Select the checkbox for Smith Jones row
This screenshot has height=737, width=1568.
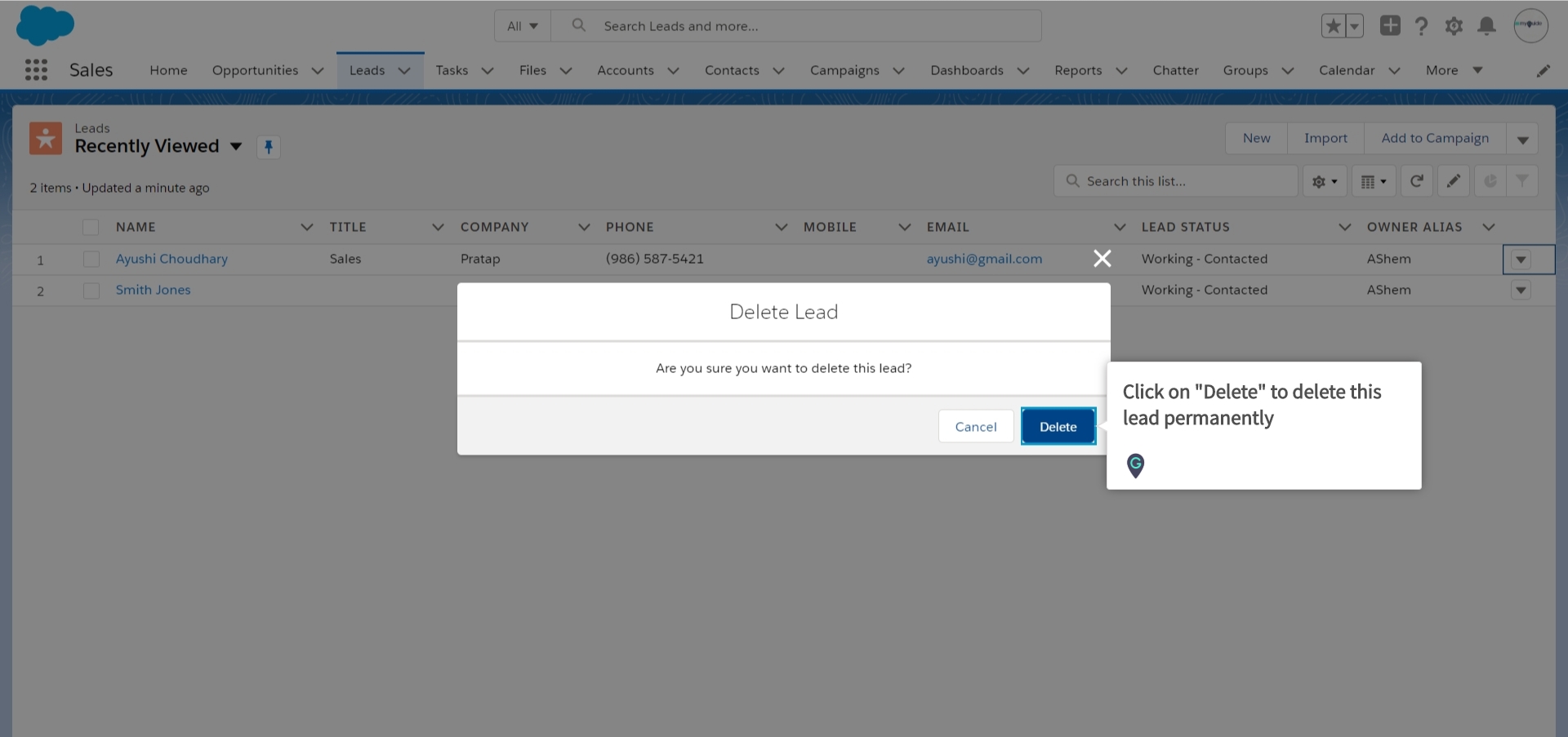tap(91, 291)
